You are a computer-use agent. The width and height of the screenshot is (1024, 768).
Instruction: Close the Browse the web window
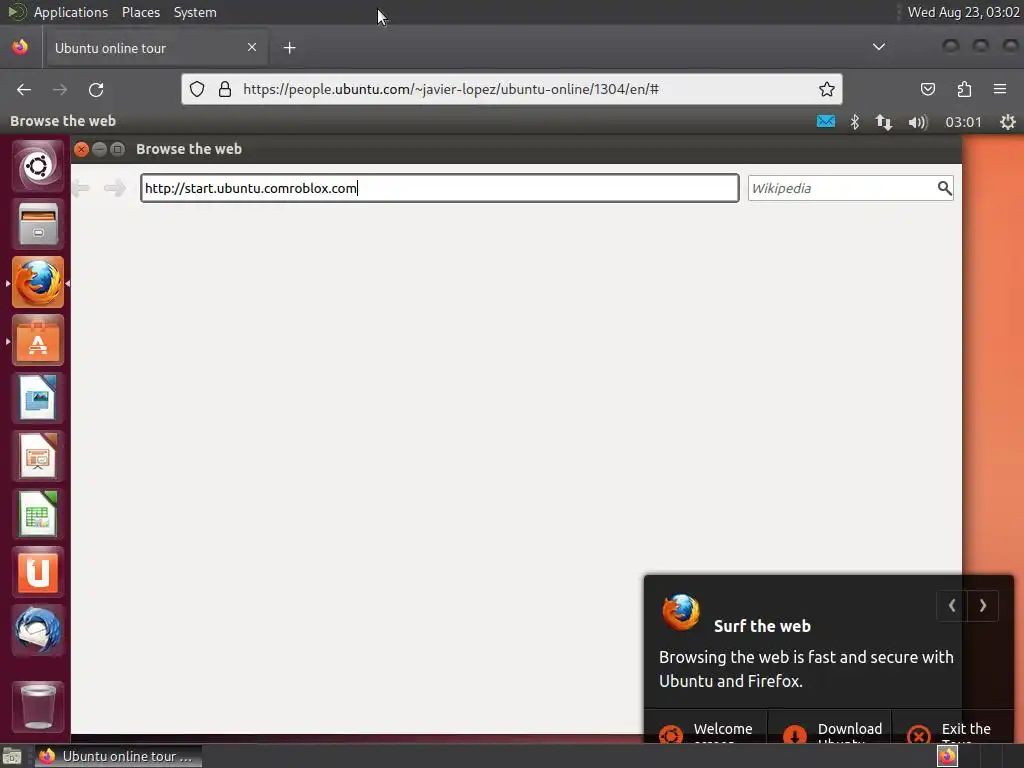tap(81, 150)
